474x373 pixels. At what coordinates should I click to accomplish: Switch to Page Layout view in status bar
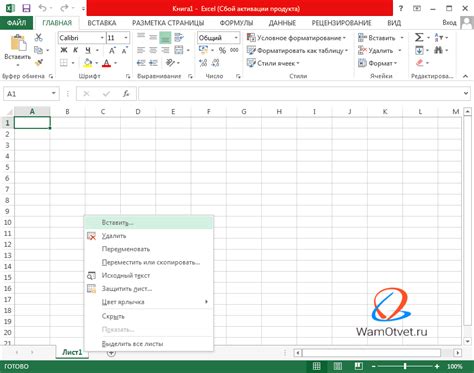(337, 366)
